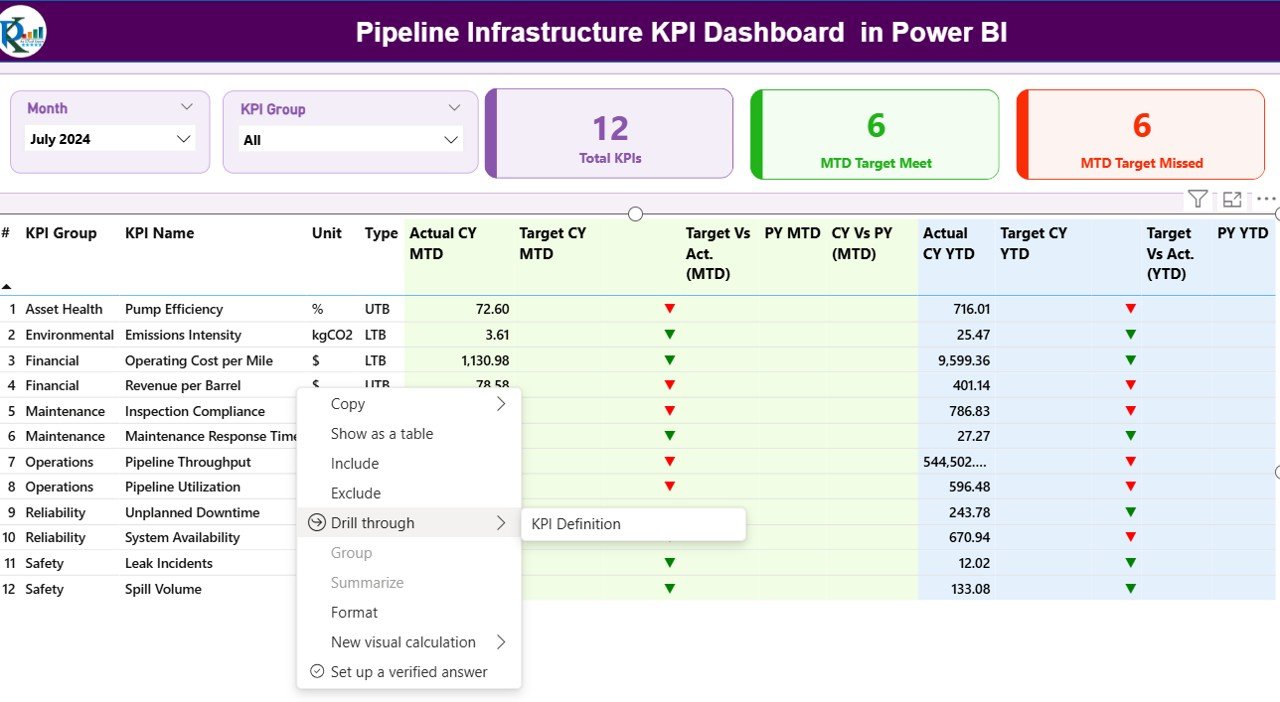Viewport: 1280px width, 702px height.
Task: Open the table in focus mode
Action: 1231,199
